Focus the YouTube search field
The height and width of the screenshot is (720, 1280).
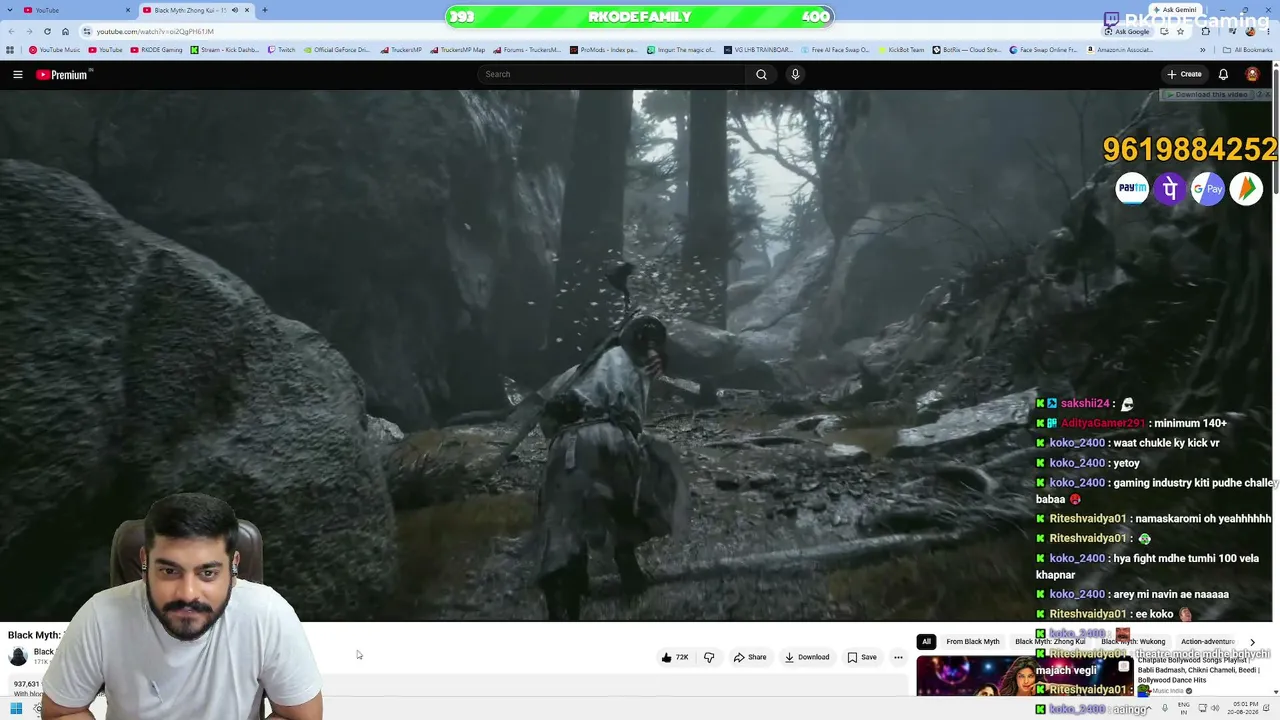[x=612, y=74]
